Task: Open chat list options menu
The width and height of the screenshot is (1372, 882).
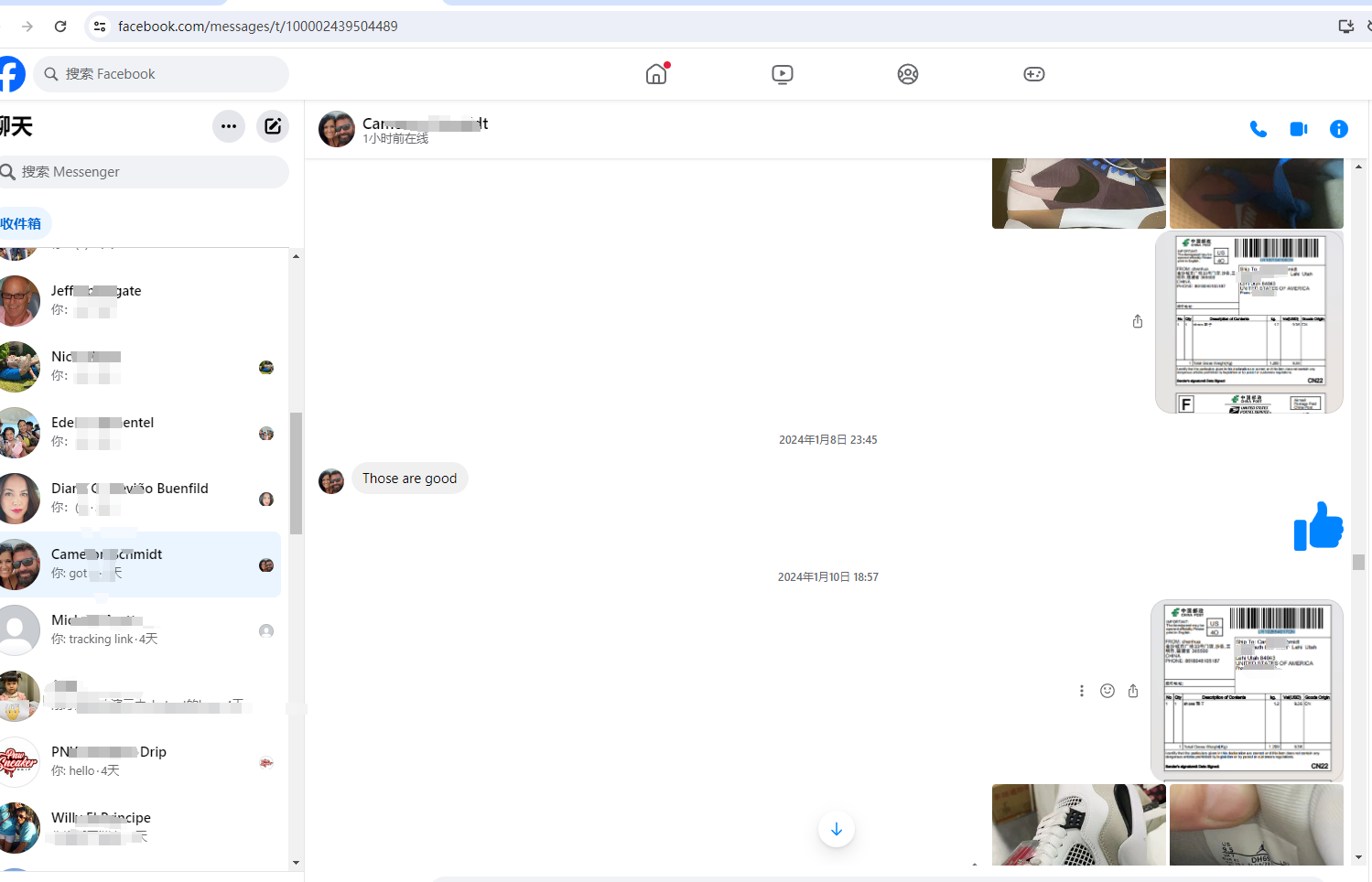Action: coord(229,126)
